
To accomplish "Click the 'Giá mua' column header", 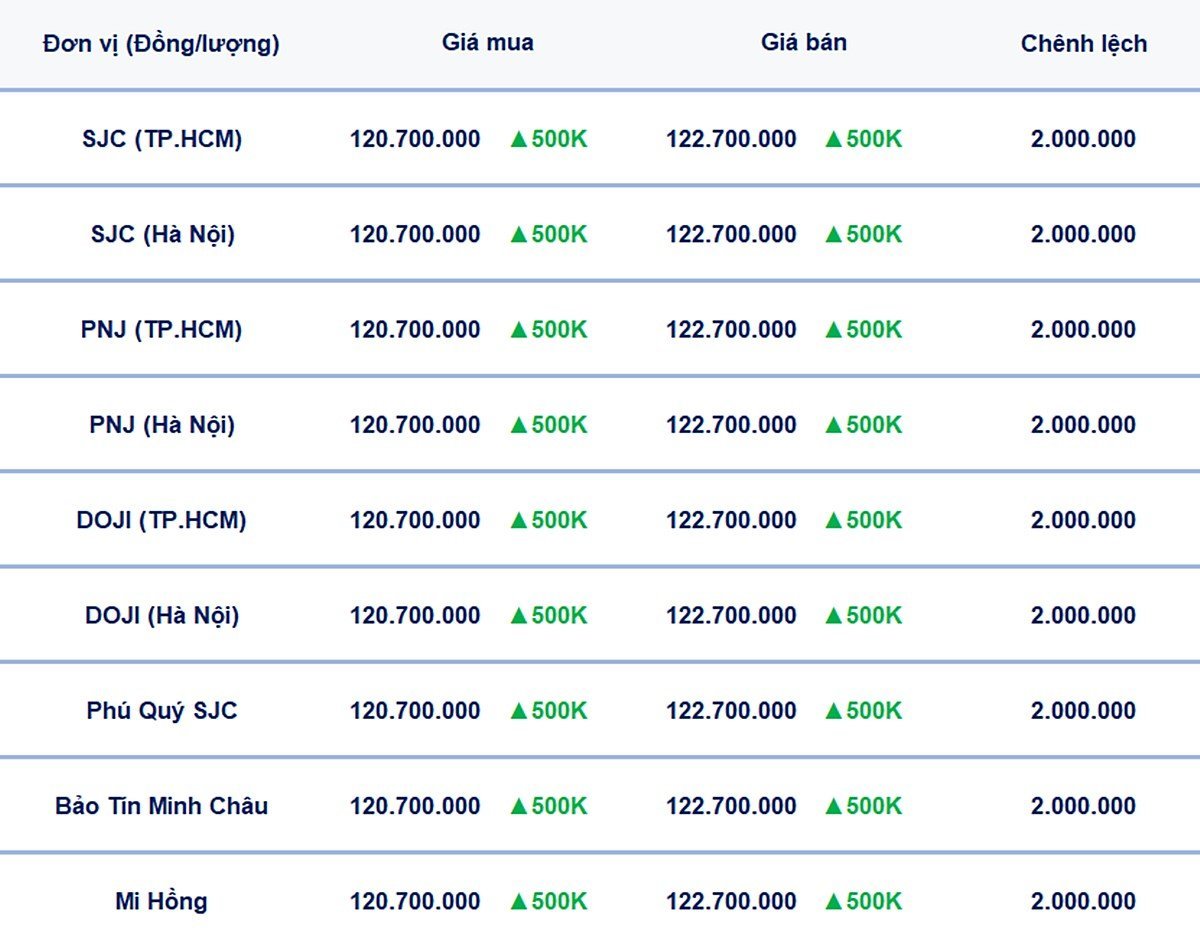I will [x=488, y=43].
